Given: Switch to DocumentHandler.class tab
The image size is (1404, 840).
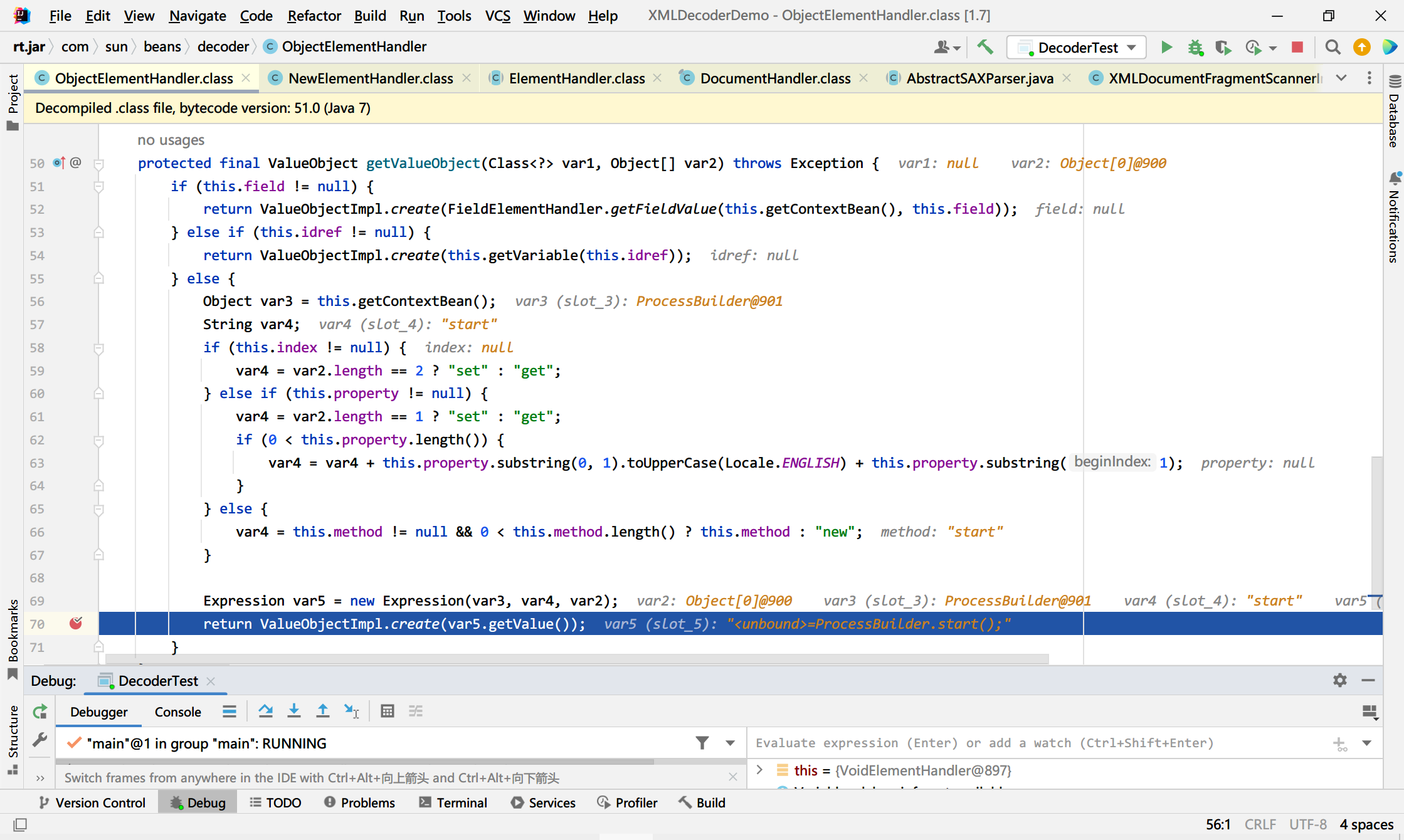Looking at the screenshot, I should pyautogui.click(x=775, y=78).
